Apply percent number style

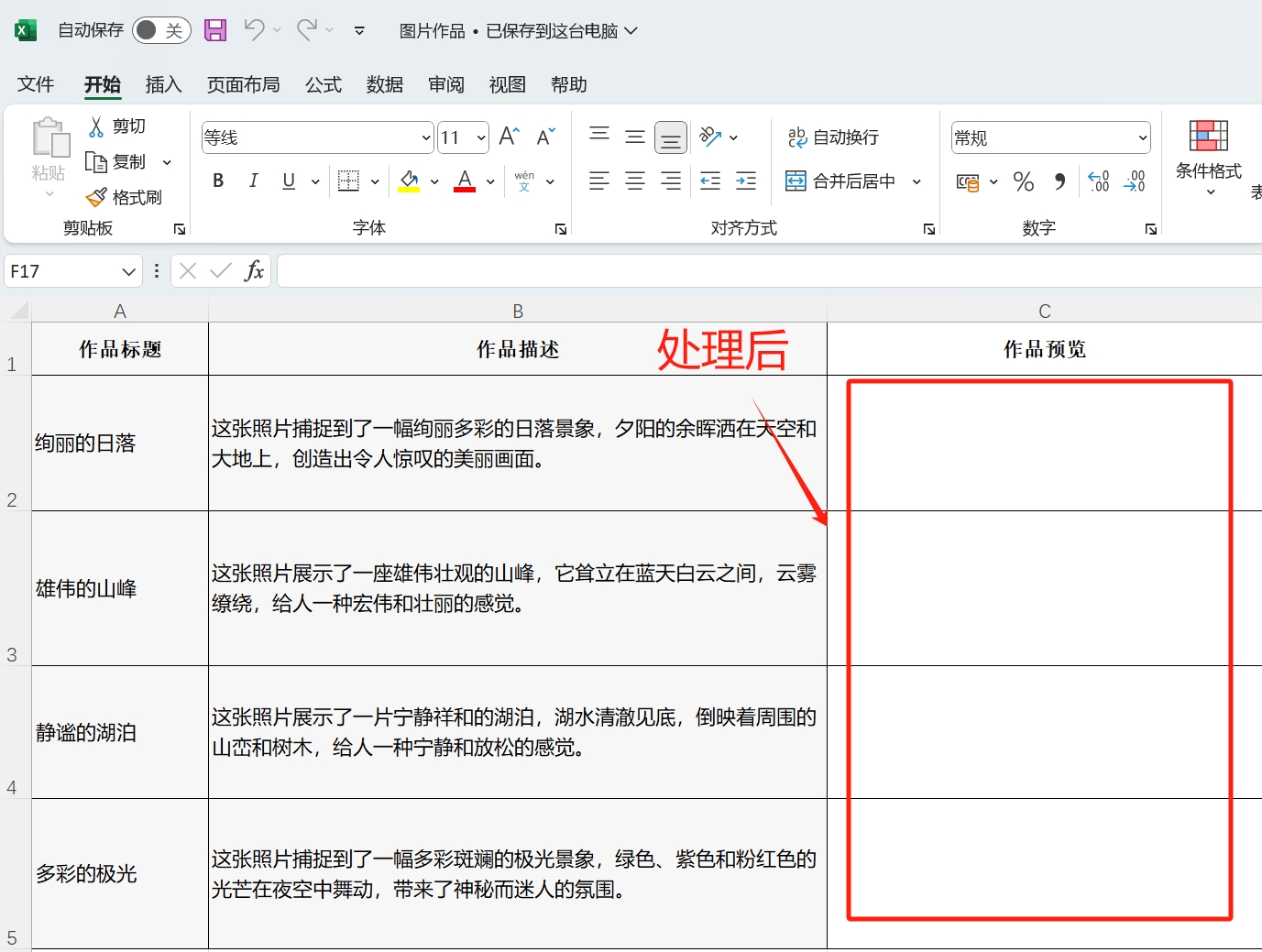[1023, 181]
